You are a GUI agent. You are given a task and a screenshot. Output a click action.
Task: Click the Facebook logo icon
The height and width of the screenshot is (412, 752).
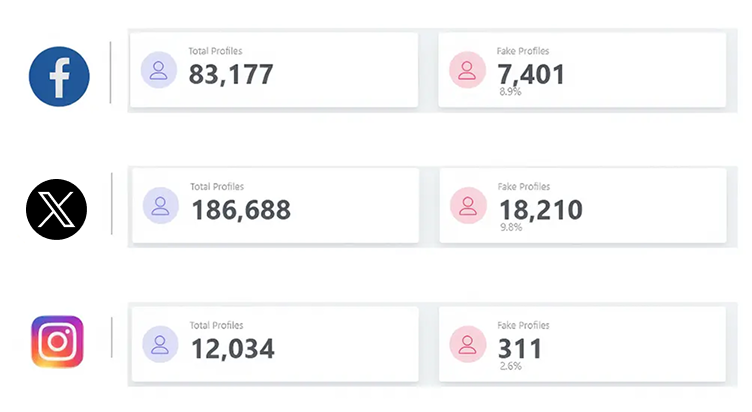point(60,75)
